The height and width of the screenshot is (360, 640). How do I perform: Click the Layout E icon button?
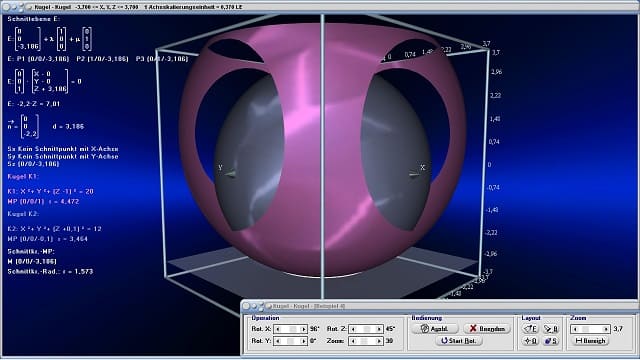tap(531, 329)
